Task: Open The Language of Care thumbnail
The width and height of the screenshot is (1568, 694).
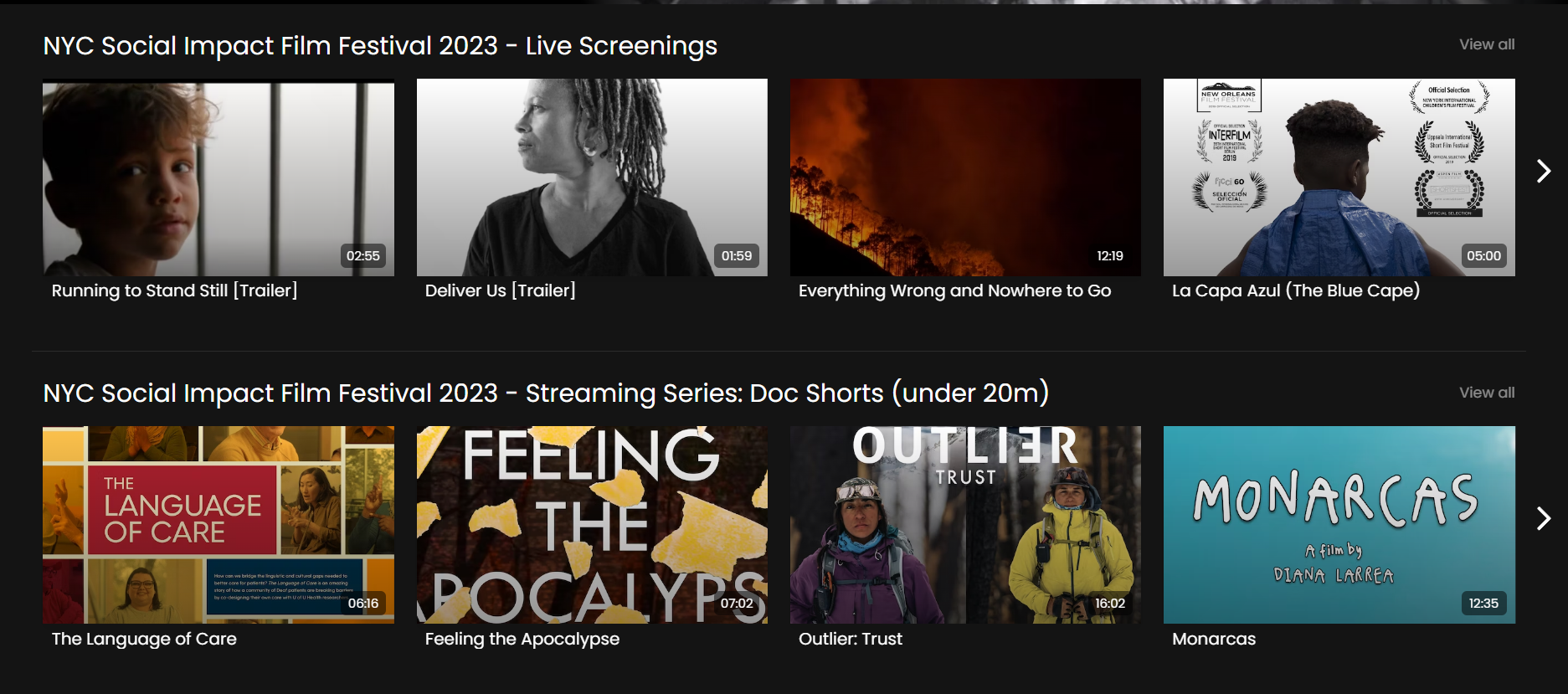Action: (x=218, y=525)
